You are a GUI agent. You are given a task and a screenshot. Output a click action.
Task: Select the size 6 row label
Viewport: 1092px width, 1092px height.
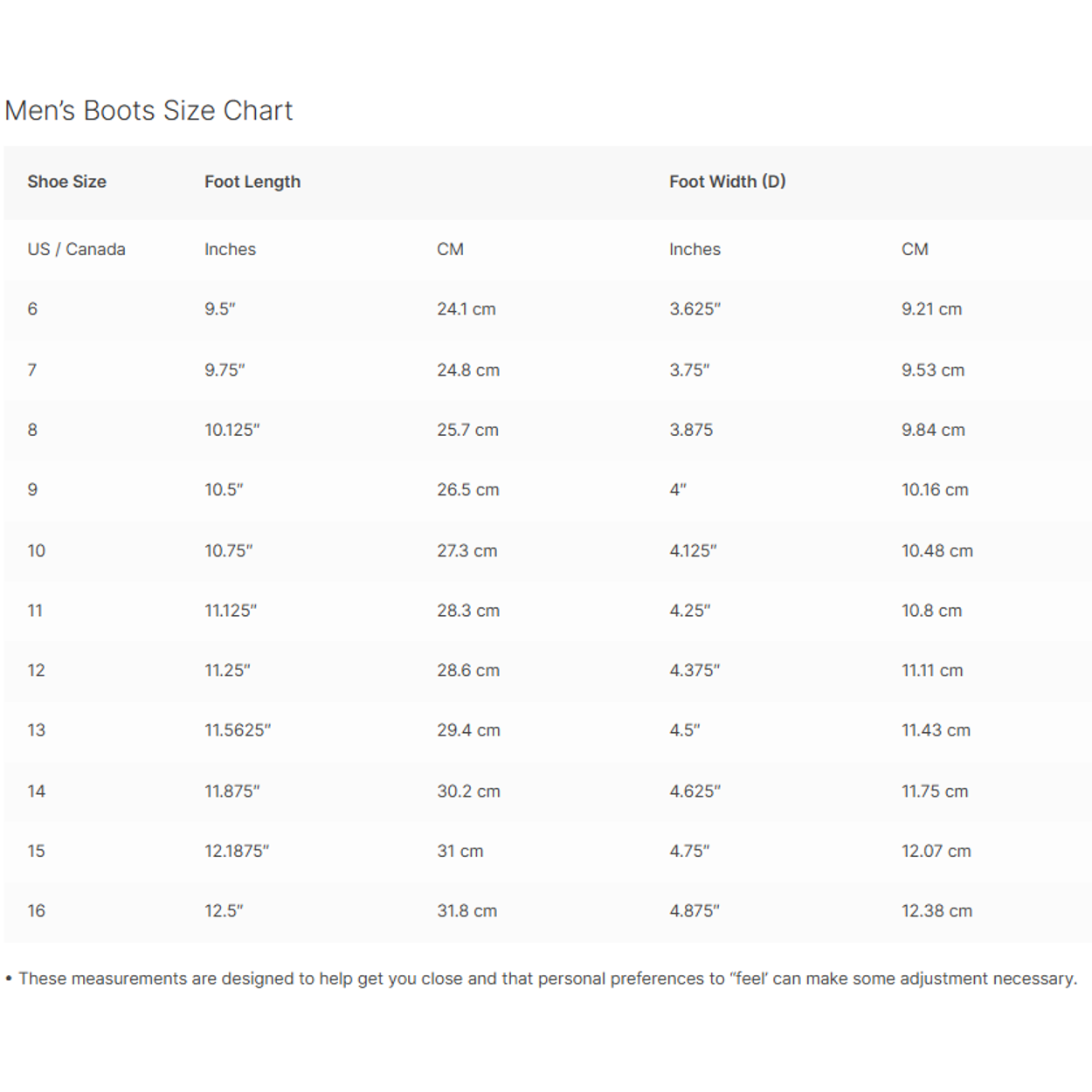click(x=32, y=309)
